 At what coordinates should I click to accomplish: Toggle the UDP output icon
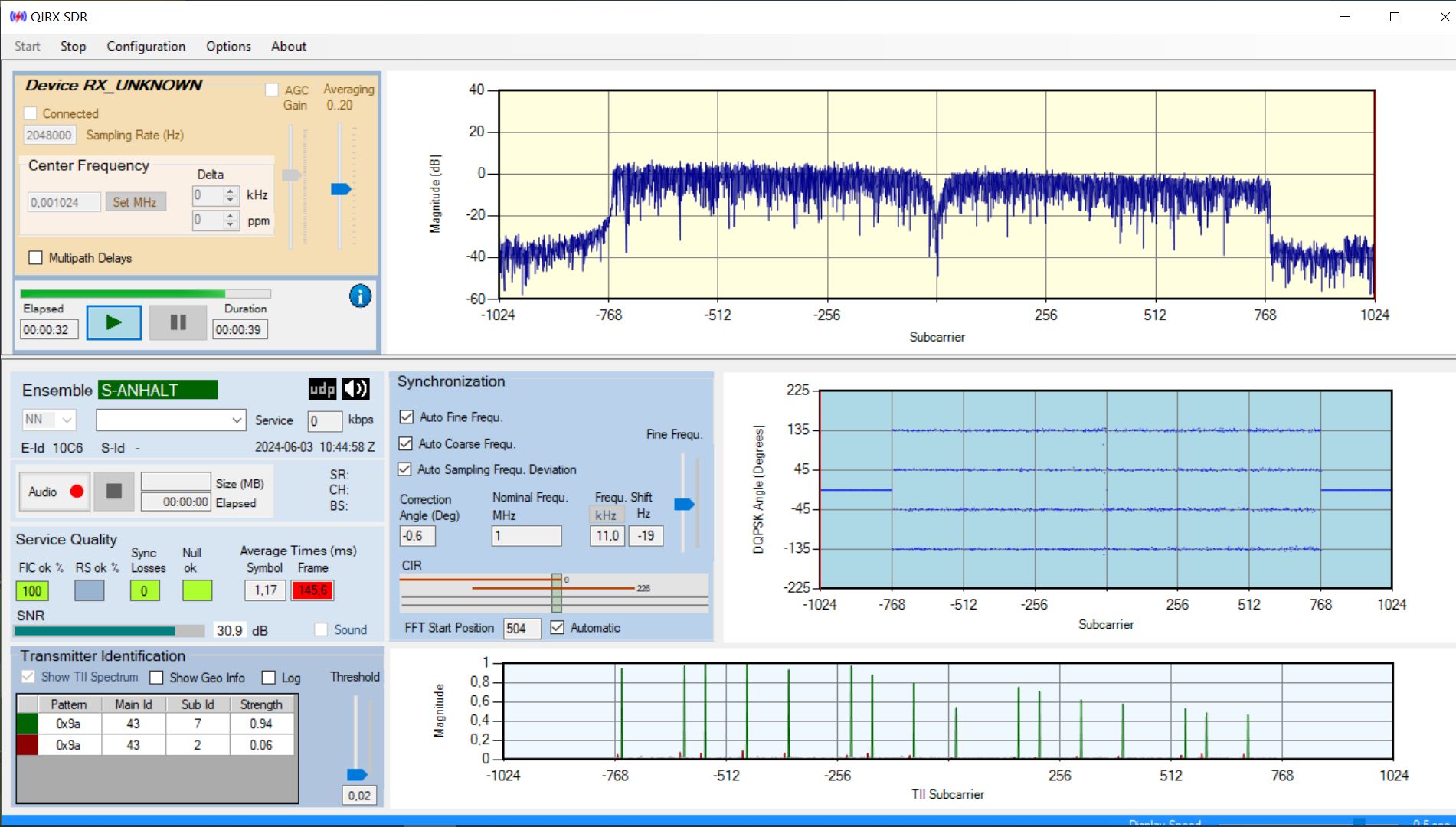[322, 389]
